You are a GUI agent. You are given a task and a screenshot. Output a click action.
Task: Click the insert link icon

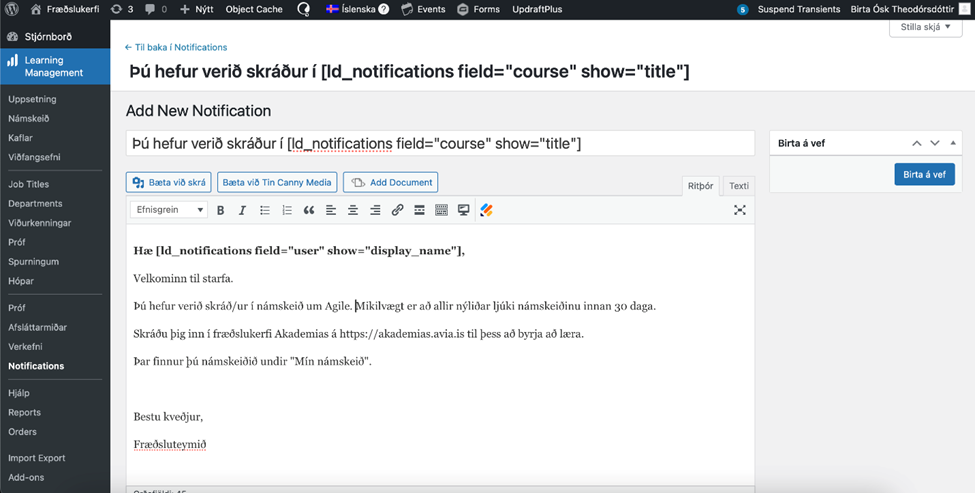pyautogui.click(x=397, y=210)
